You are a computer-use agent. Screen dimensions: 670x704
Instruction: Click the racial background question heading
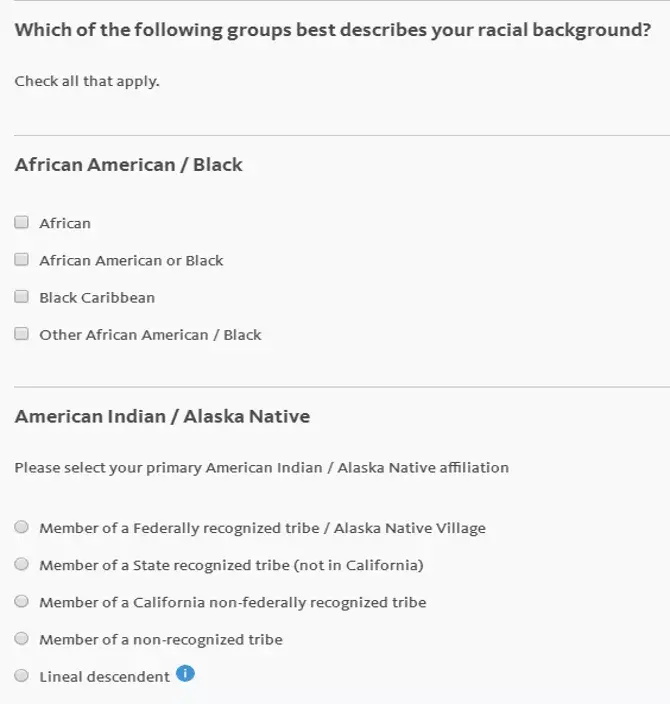pos(333,30)
